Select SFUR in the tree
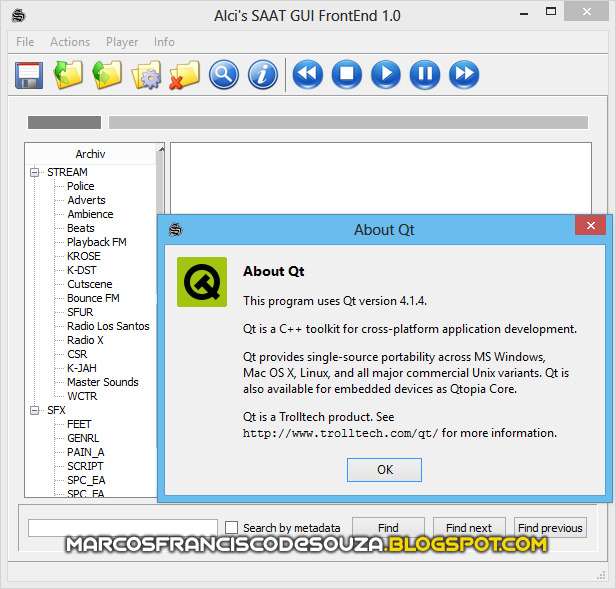Image resolution: width=616 pixels, height=589 pixels. [x=80, y=312]
